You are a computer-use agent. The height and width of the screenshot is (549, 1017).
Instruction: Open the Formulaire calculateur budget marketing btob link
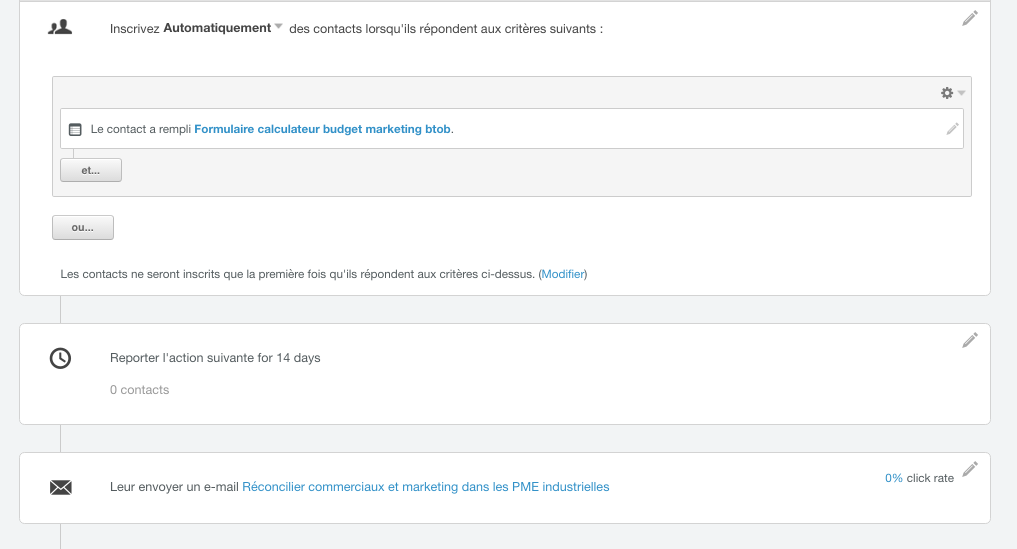[x=322, y=129]
